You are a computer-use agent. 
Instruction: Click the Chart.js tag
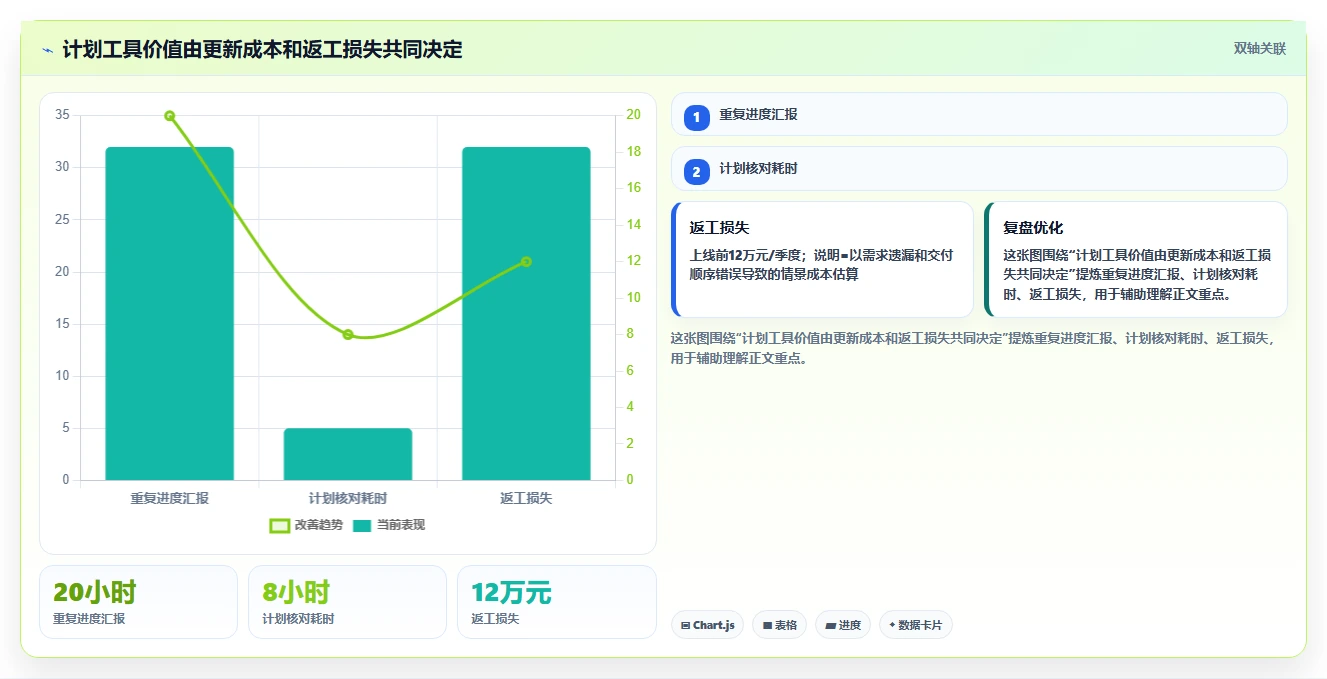point(707,625)
